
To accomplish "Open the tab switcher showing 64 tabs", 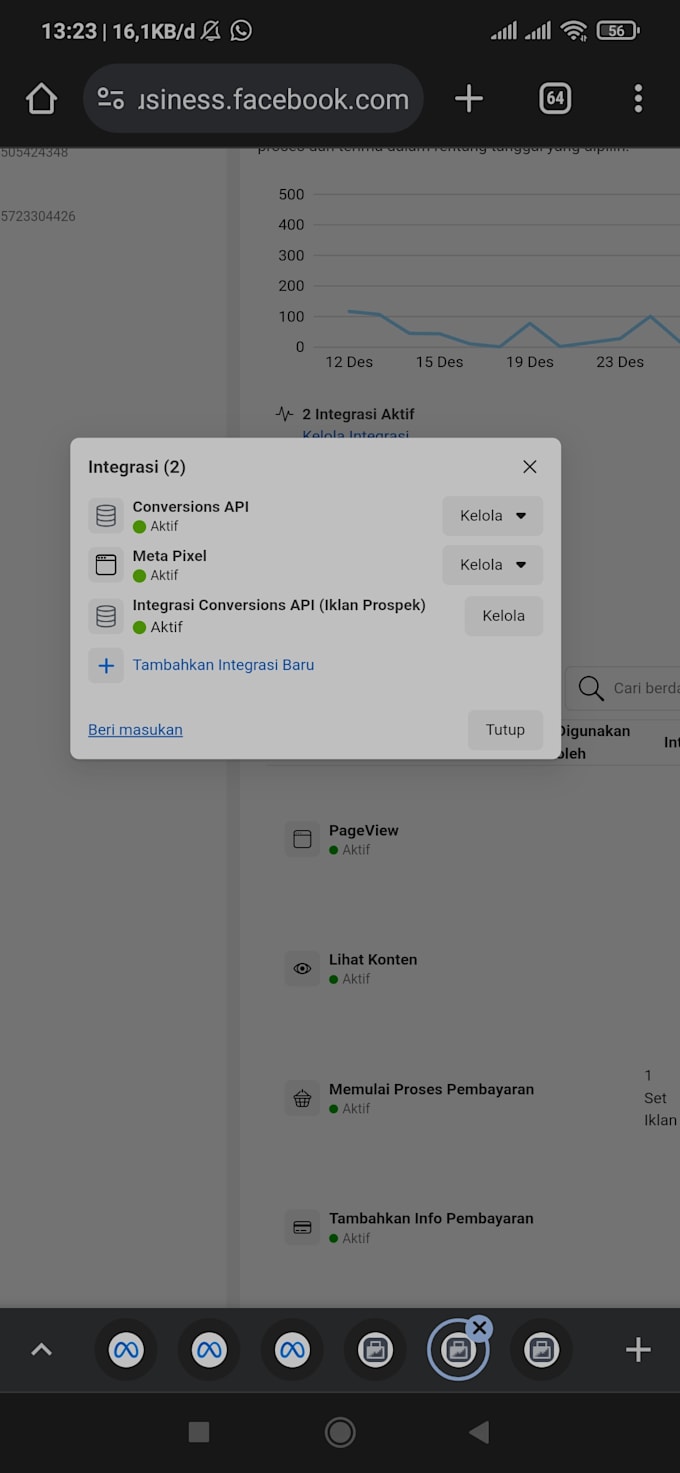I will click(x=555, y=97).
